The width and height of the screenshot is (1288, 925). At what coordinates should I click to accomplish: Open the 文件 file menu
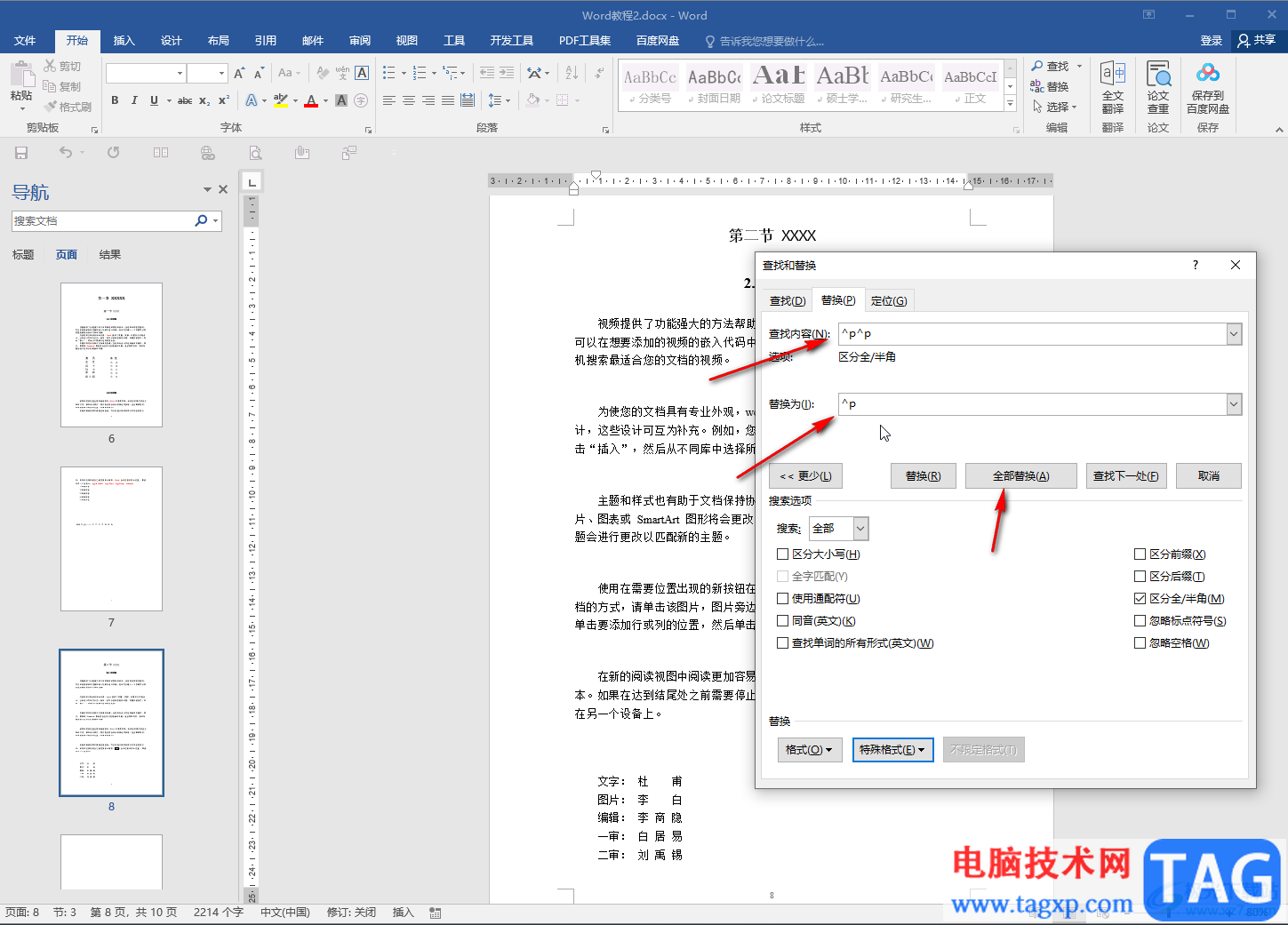click(25, 40)
